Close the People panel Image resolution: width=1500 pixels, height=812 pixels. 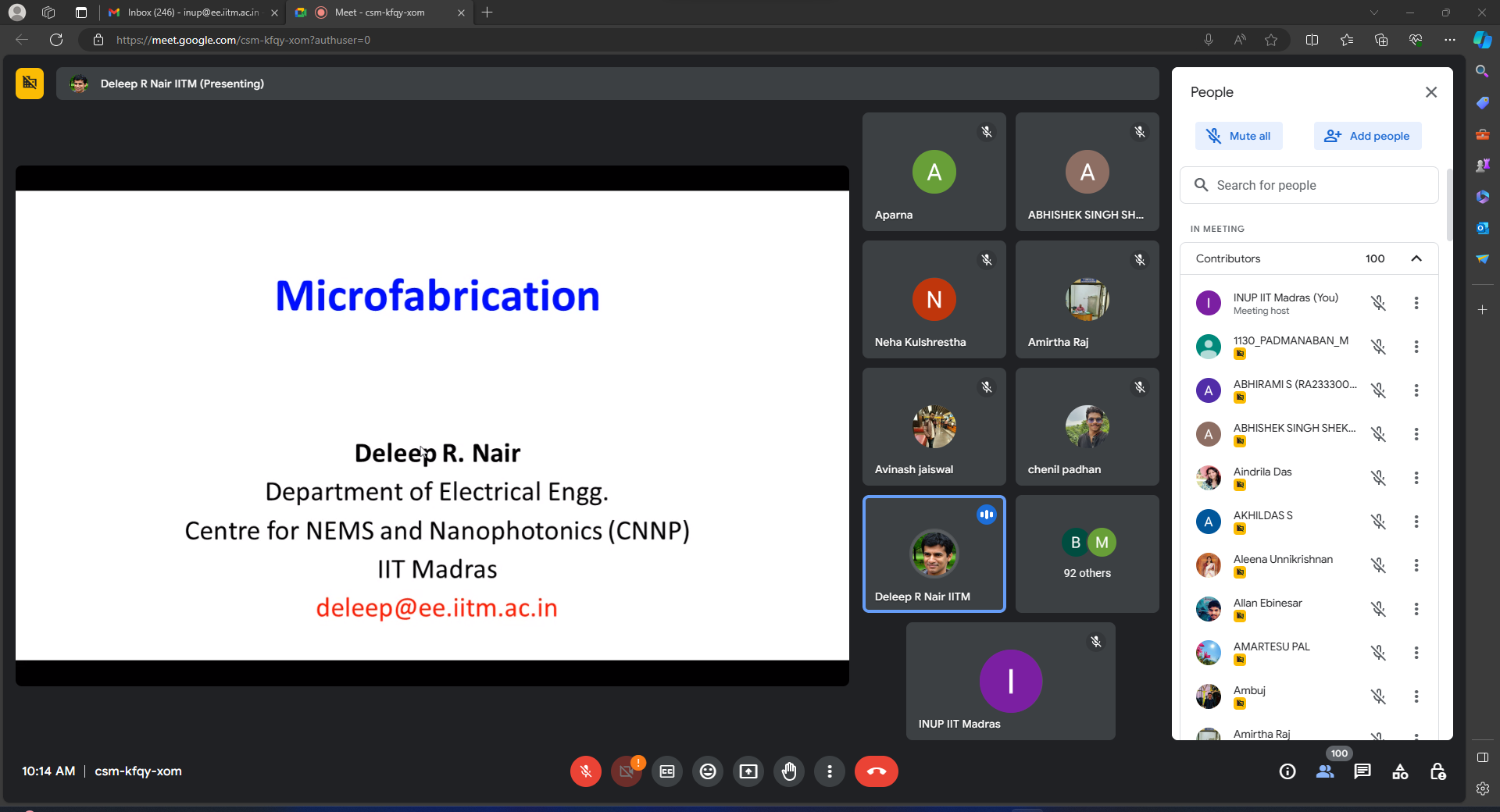tap(1431, 92)
